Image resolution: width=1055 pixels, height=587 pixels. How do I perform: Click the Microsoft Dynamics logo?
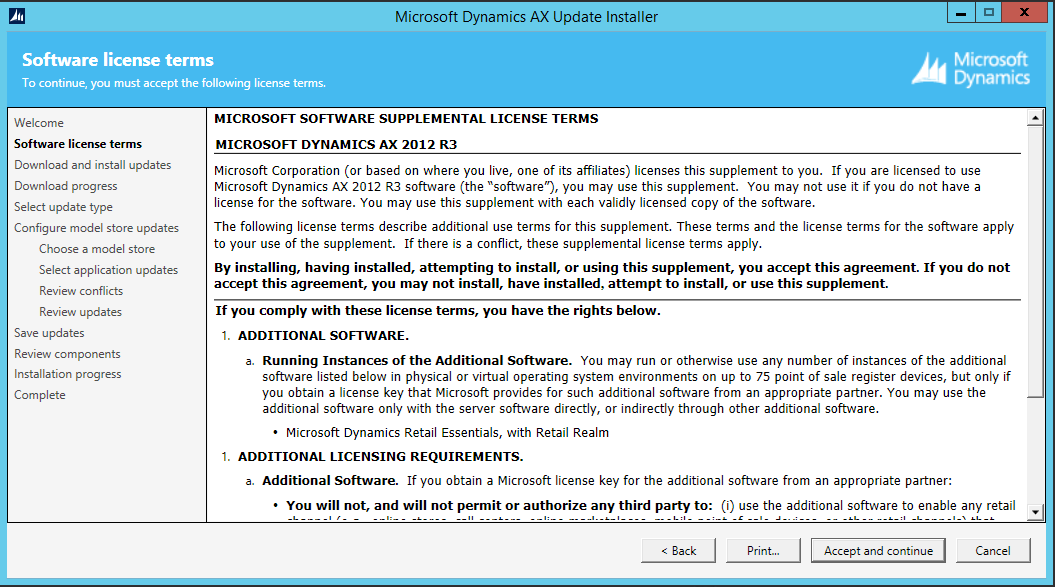pyautogui.click(x=970, y=69)
